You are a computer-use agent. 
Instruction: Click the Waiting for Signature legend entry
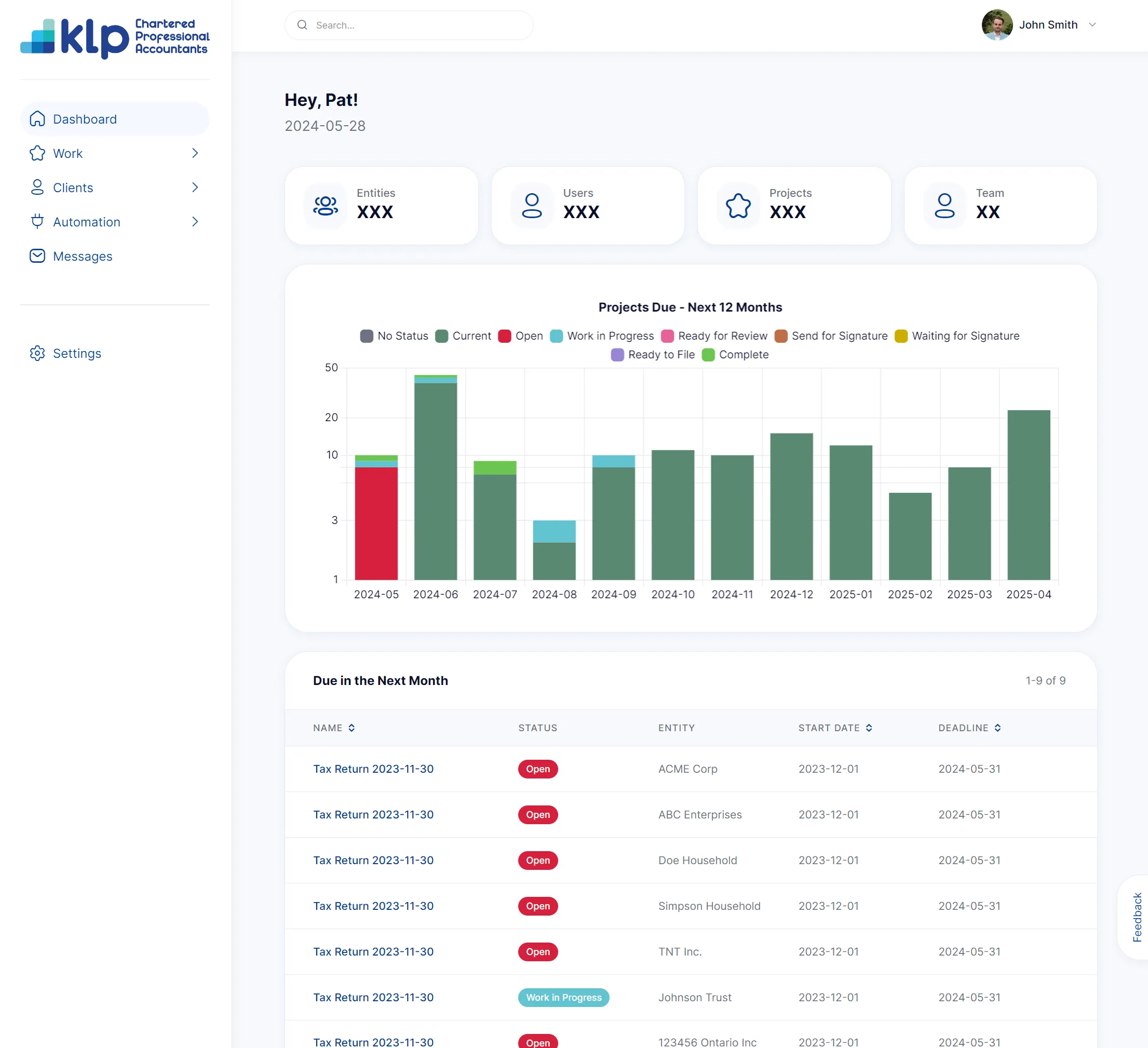click(x=957, y=336)
